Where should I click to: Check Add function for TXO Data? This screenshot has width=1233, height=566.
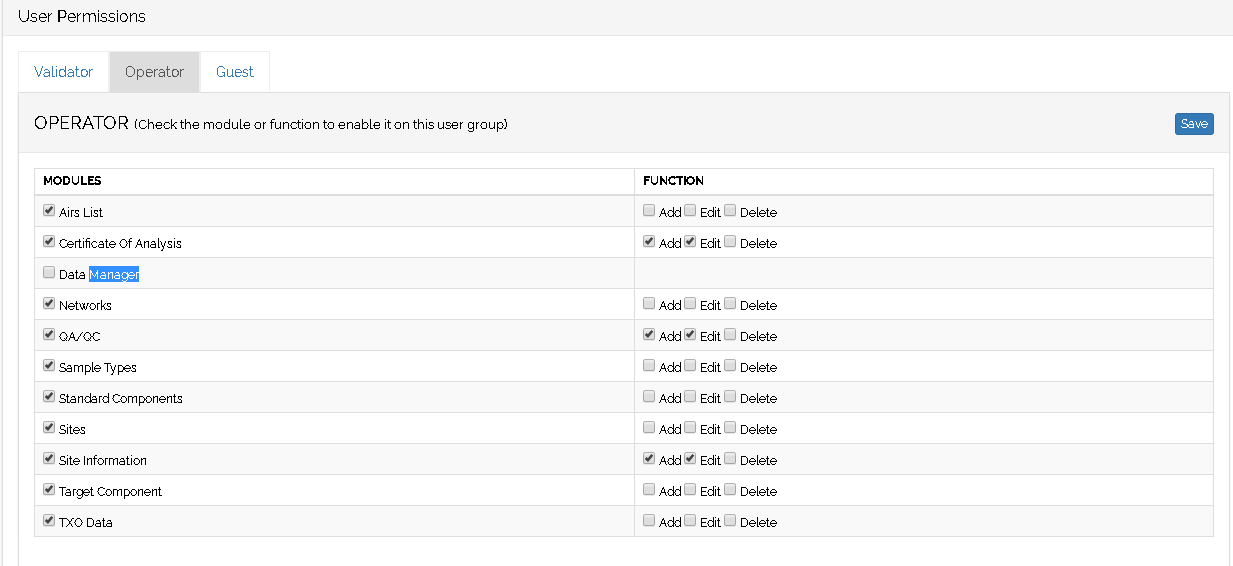(649, 521)
